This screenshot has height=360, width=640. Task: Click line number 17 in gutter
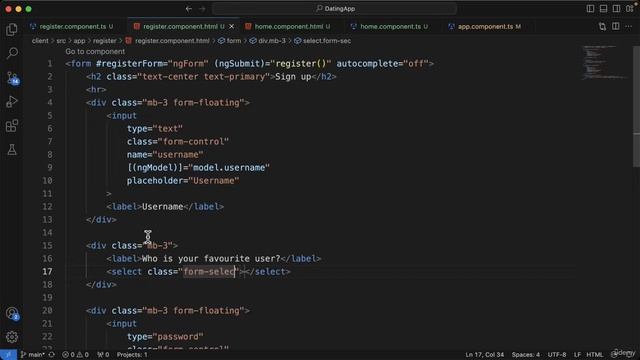tap(47, 272)
